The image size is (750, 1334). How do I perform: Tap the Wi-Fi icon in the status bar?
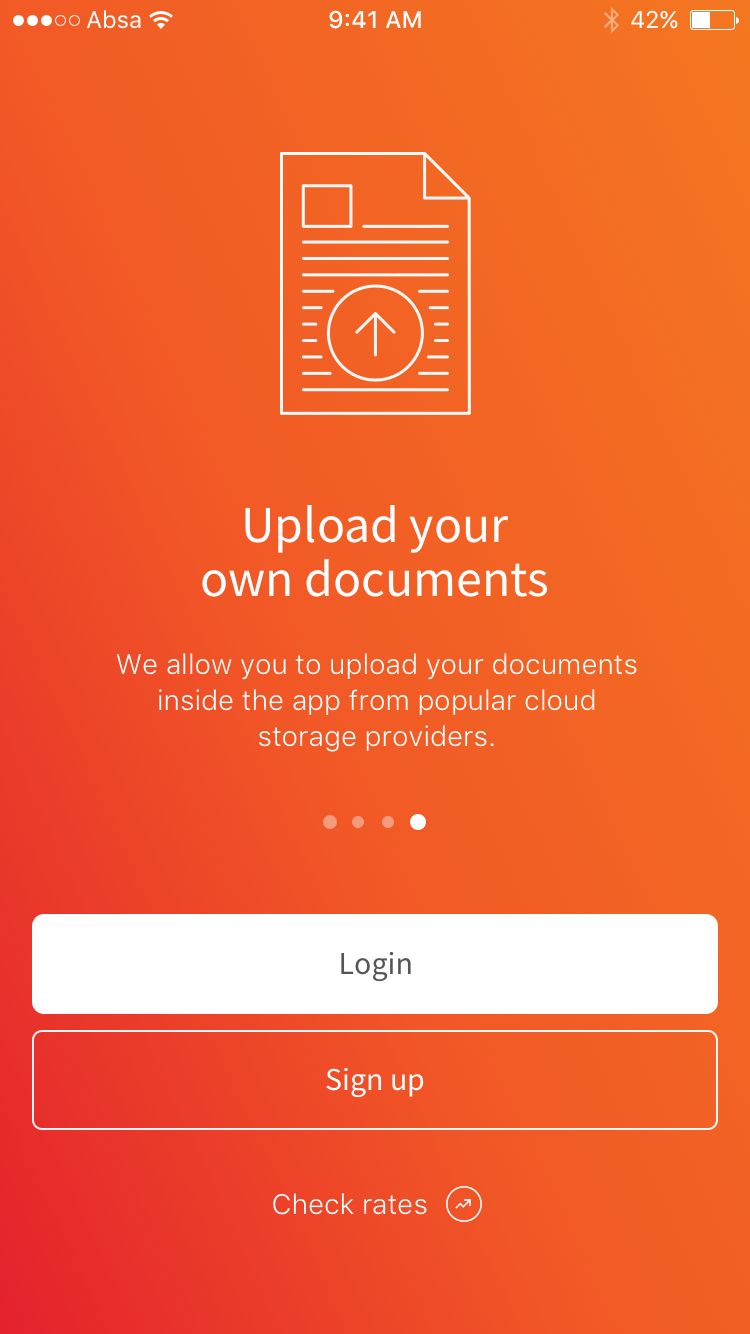point(160,20)
